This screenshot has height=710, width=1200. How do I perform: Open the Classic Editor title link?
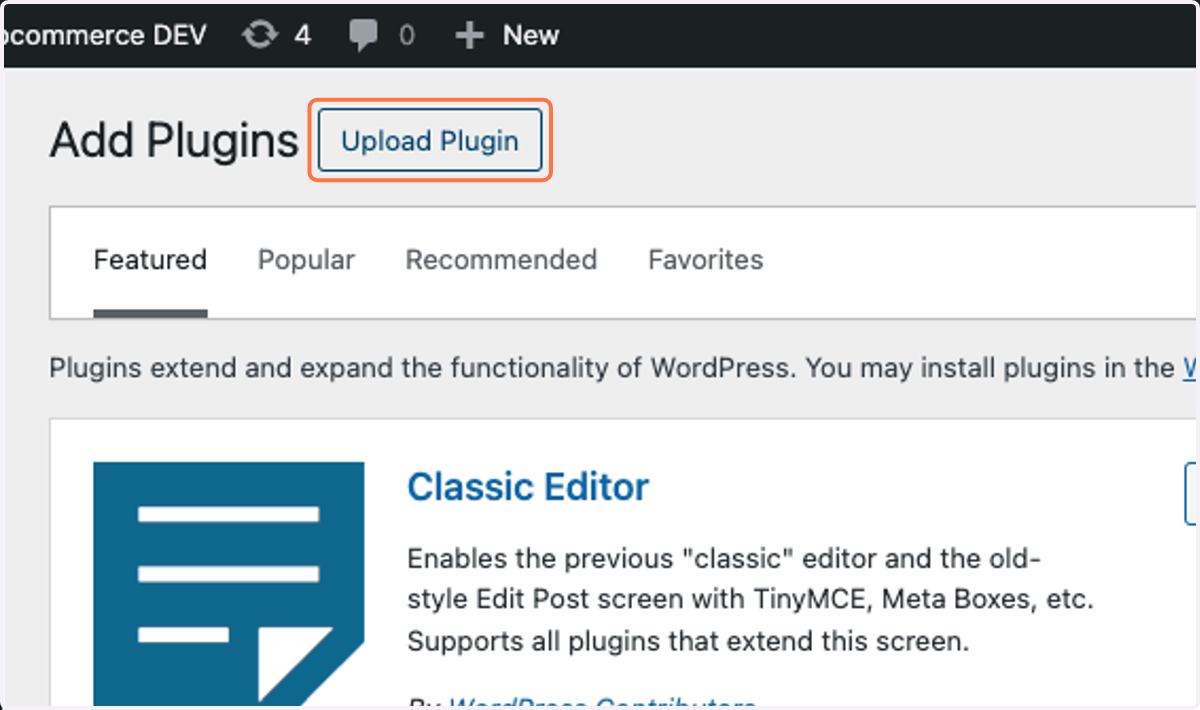tap(528, 487)
